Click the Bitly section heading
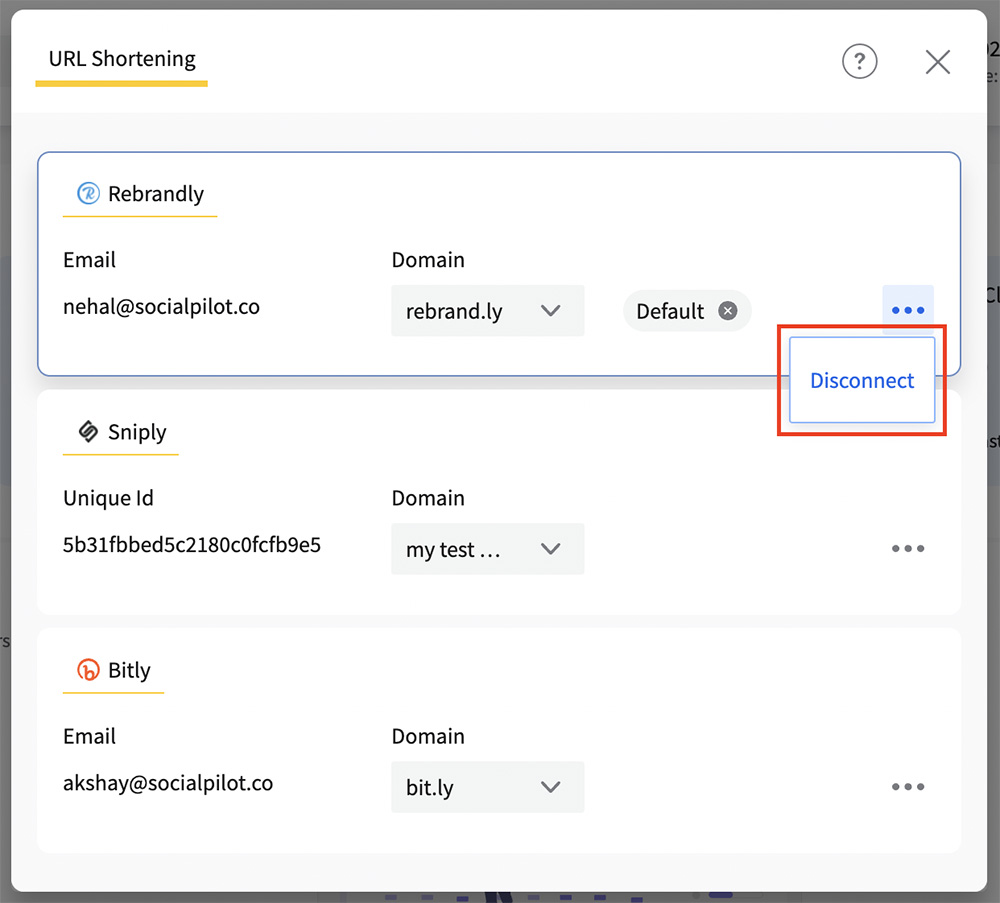Viewport: 1000px width, 903px height. pos(129,670)
